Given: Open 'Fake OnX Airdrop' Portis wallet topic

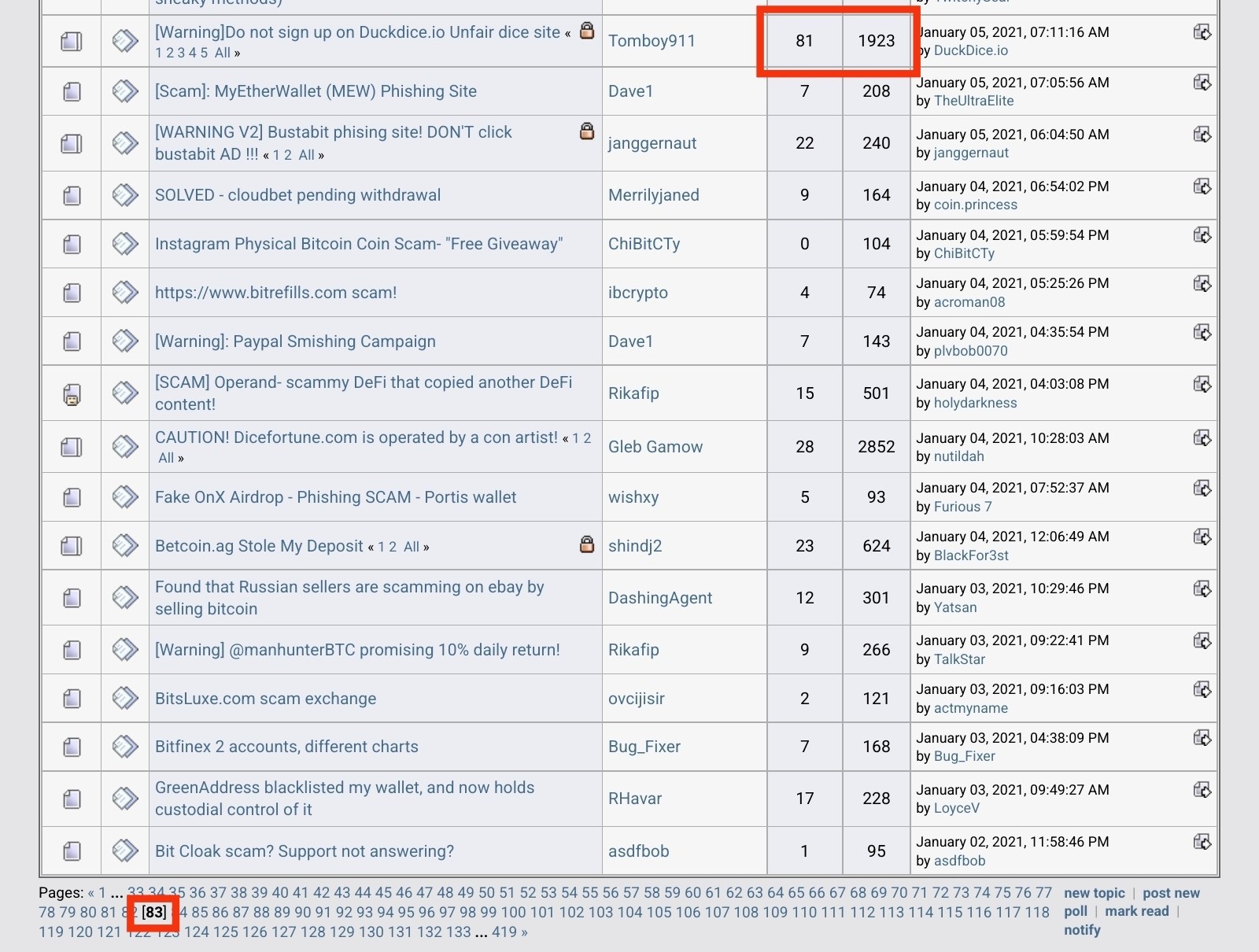Looking at the screenshot, I should [x=335, y=497].
